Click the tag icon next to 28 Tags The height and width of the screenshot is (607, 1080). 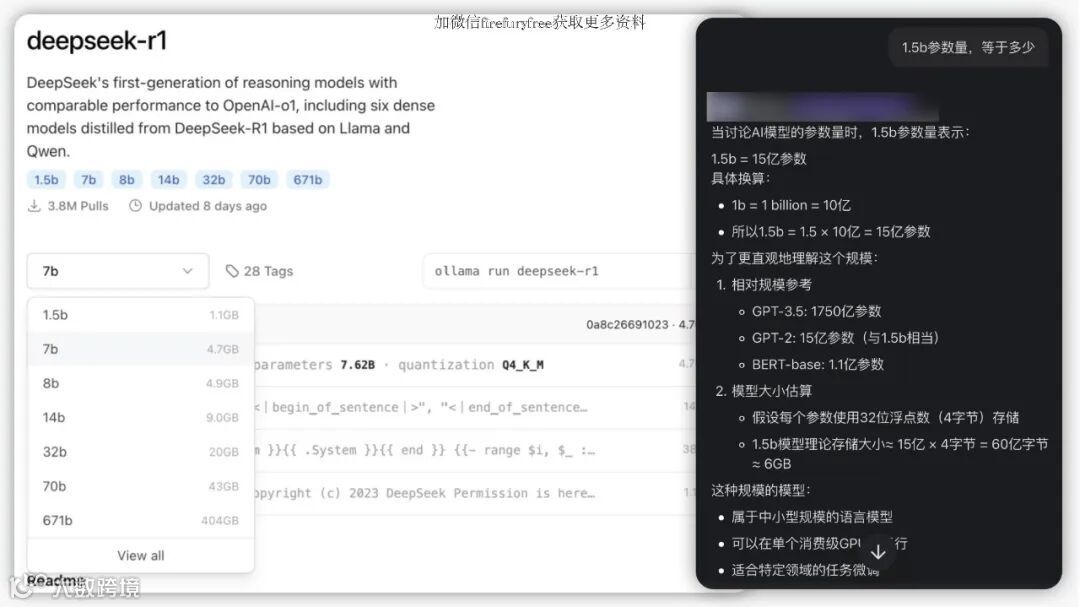pyautogui.click(x=232, y=271)
